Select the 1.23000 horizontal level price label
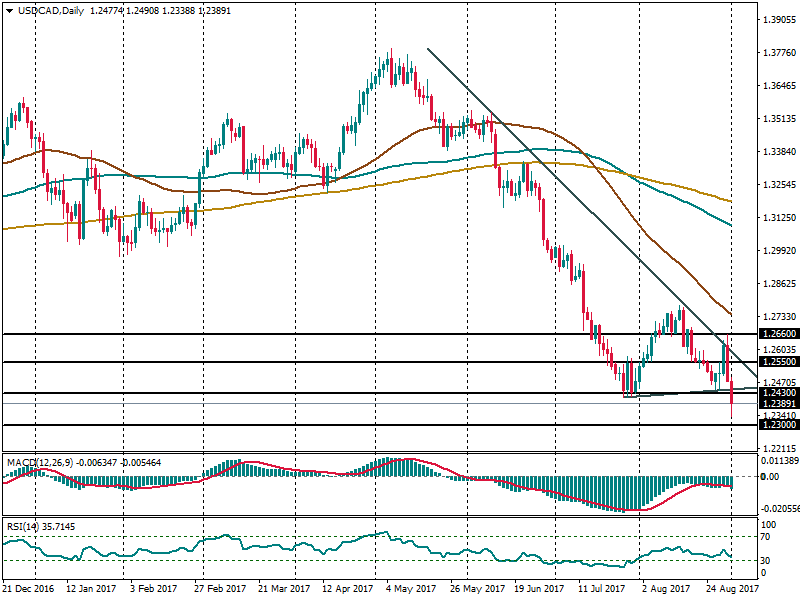This screenshot has height=600, width=800. pyautogui.click(x=777, y=425)
